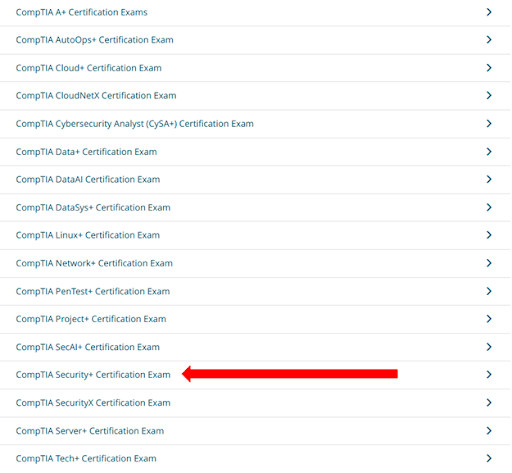Click the Server+ row arrow icon
Image resolution: width=512 pixels, height=473 pixels.
pyautogui.click(x=489, y=431)
